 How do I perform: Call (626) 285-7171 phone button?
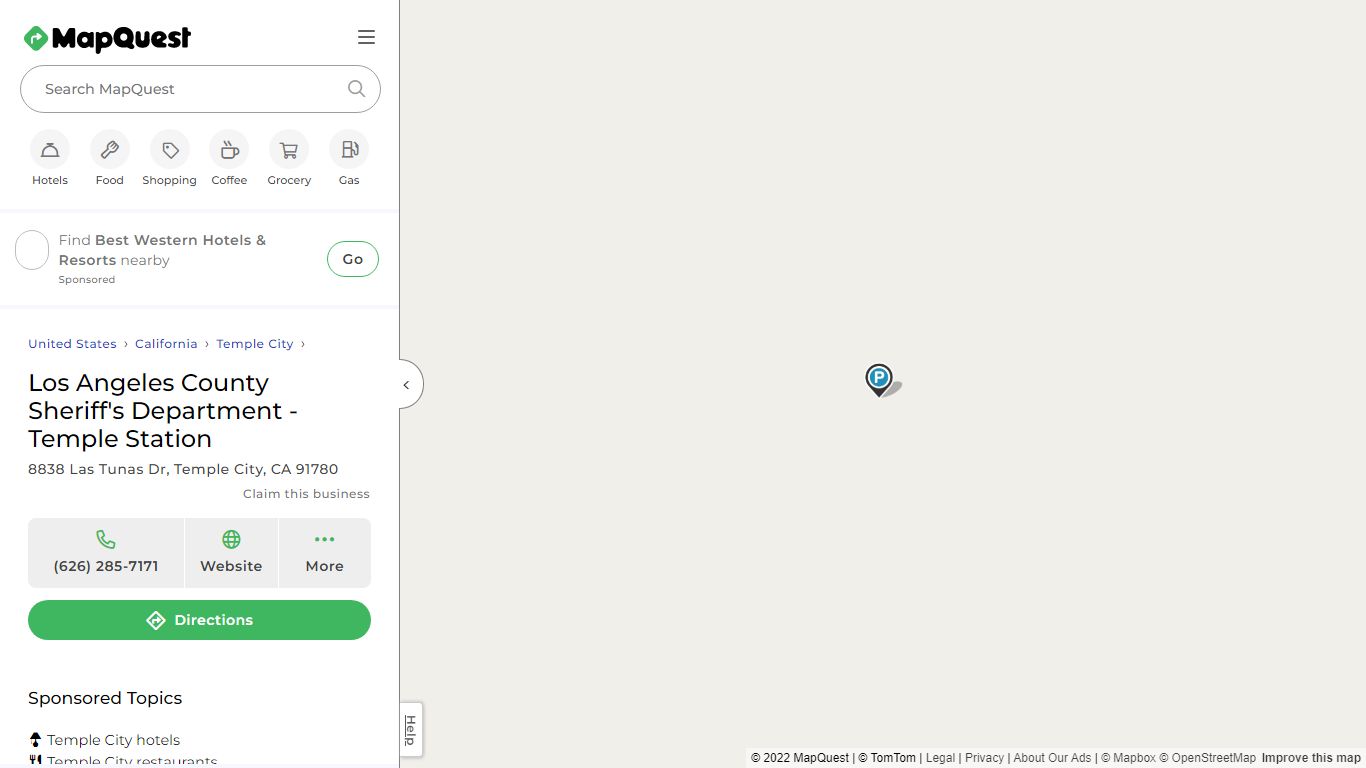[x=106, y=553]
